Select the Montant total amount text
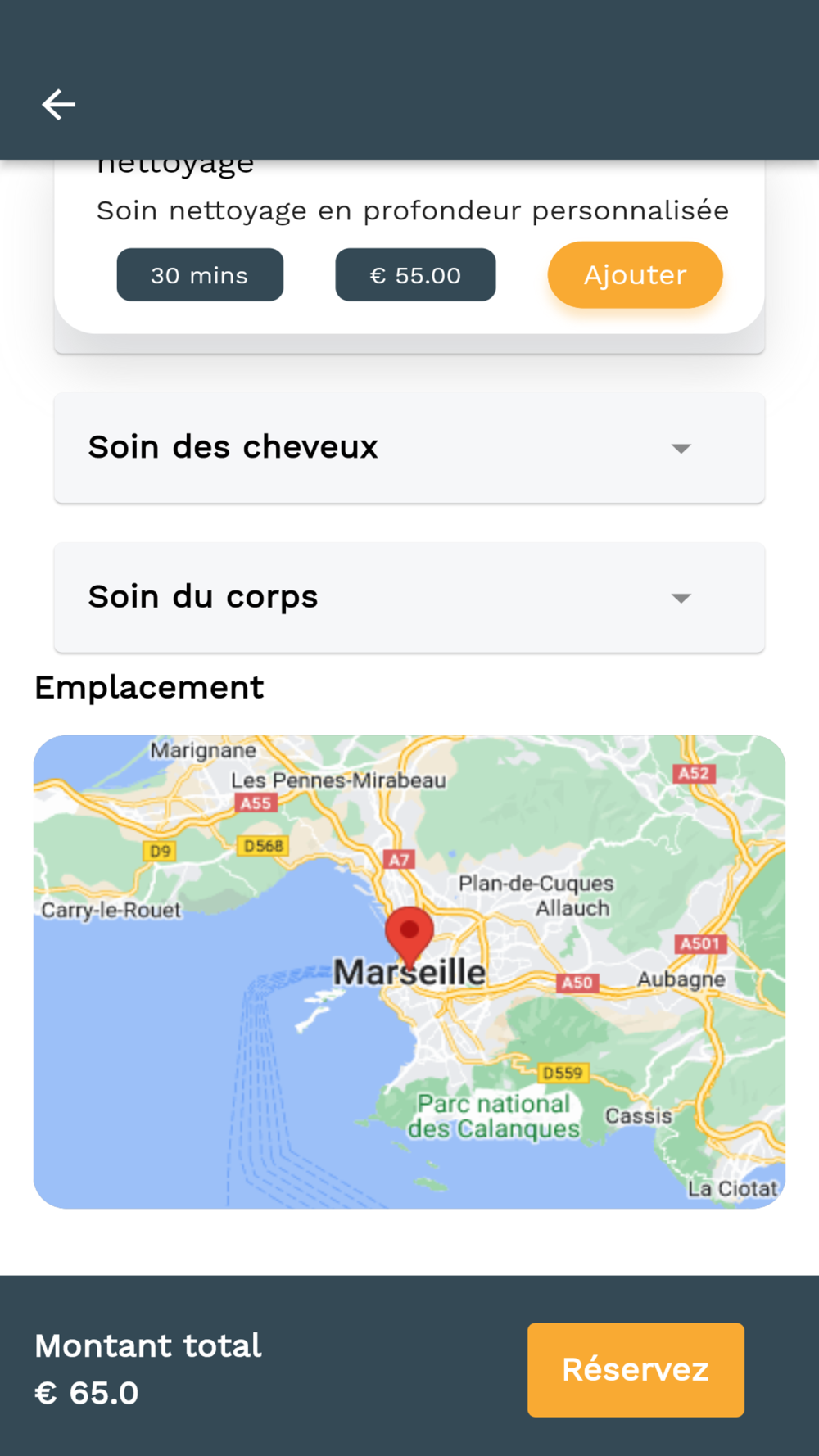The image size is (819, 1456). 87,1393
